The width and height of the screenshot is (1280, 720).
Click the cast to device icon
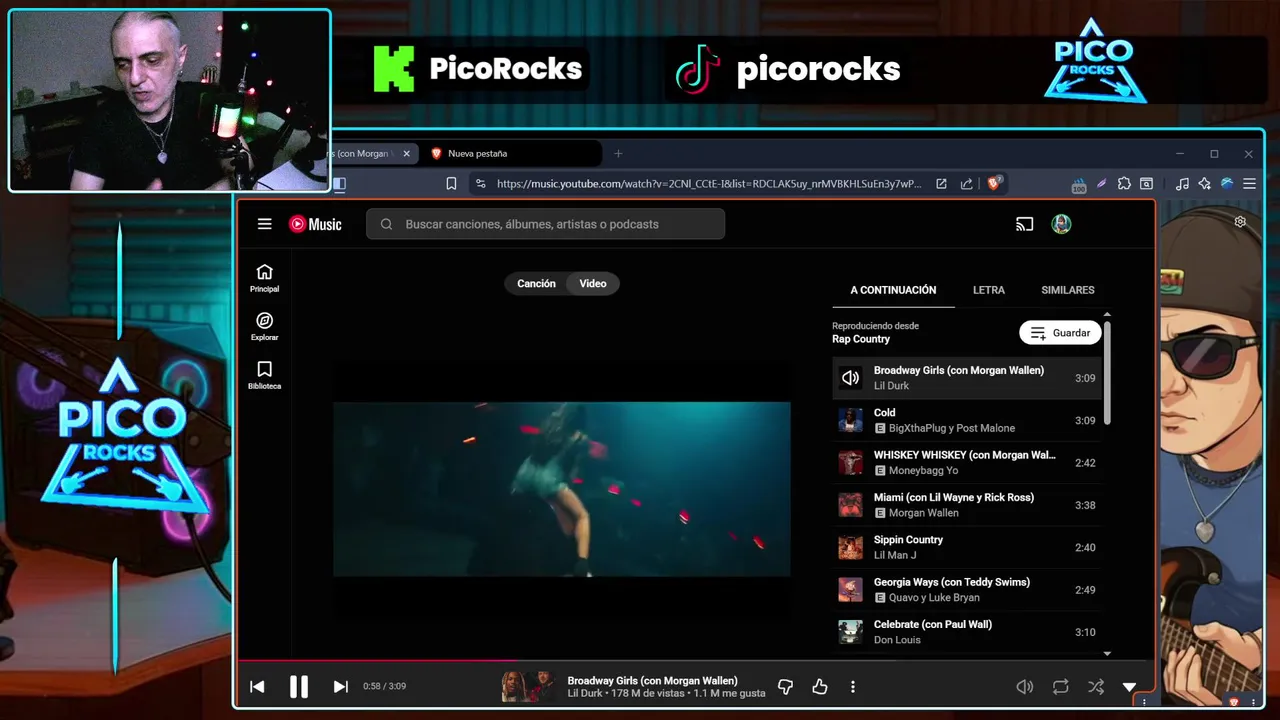pyautogui.click(x=1024, y=224)
